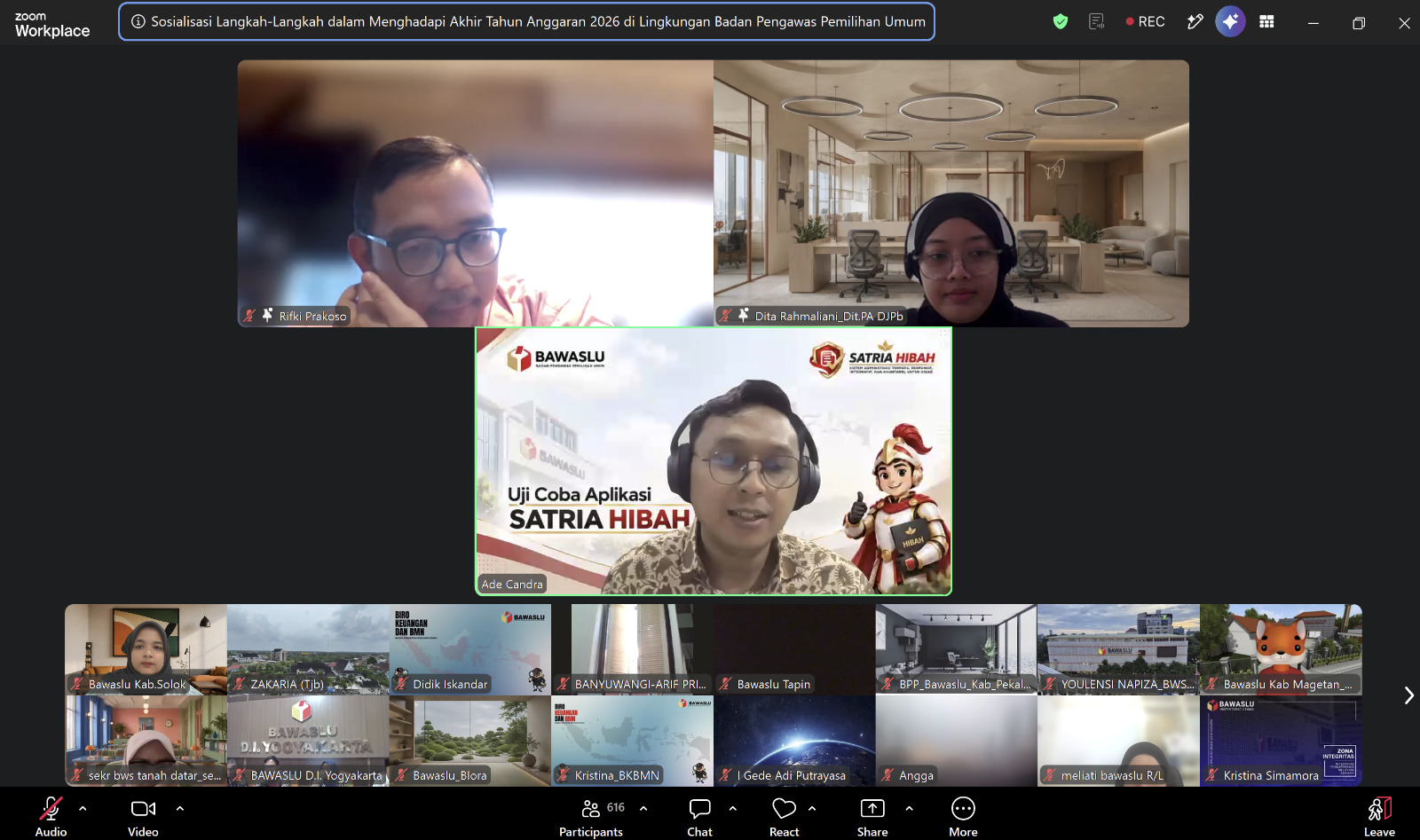1420x840 pixels.
Task: Expand share options arrow
Action: click(909, 808)
